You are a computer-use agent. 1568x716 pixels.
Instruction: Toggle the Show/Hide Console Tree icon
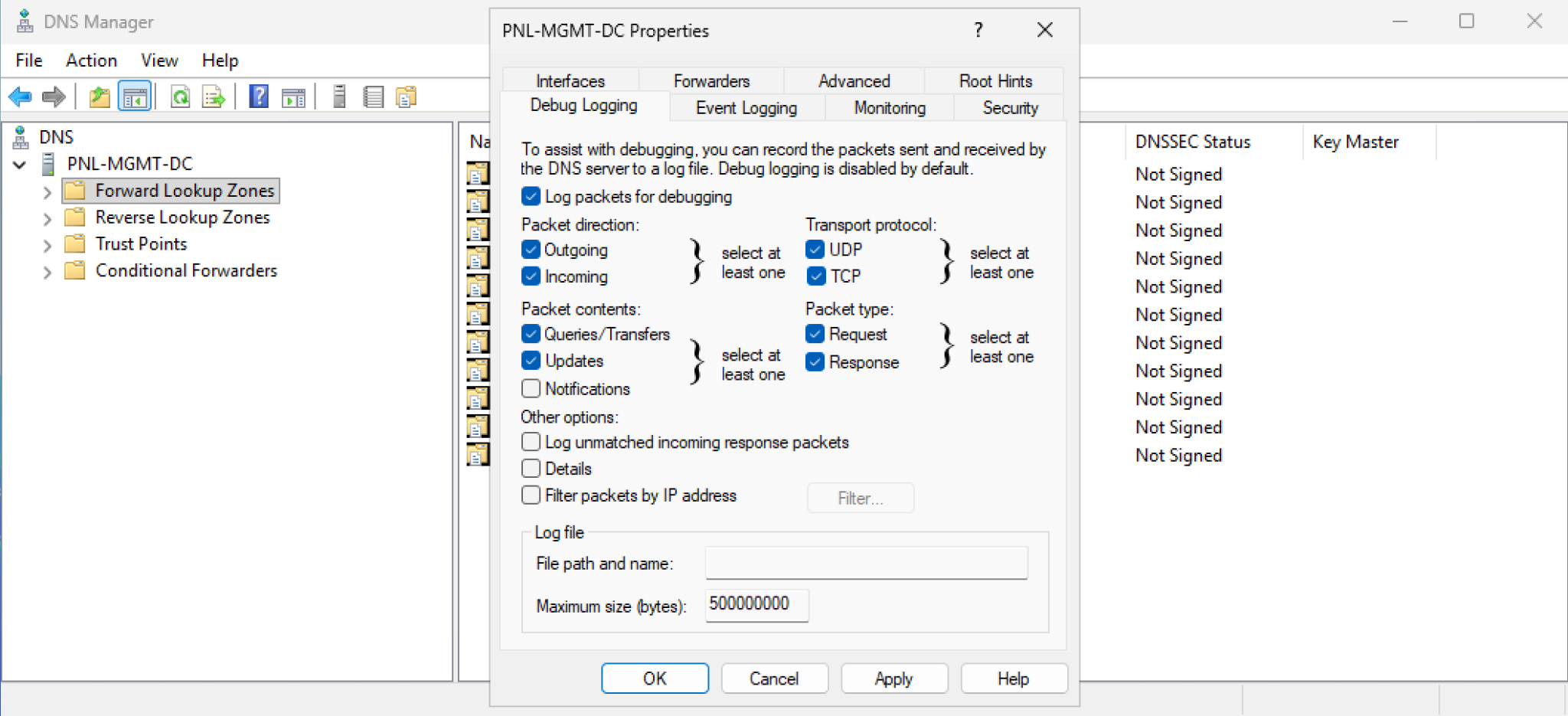coord(135,96)
